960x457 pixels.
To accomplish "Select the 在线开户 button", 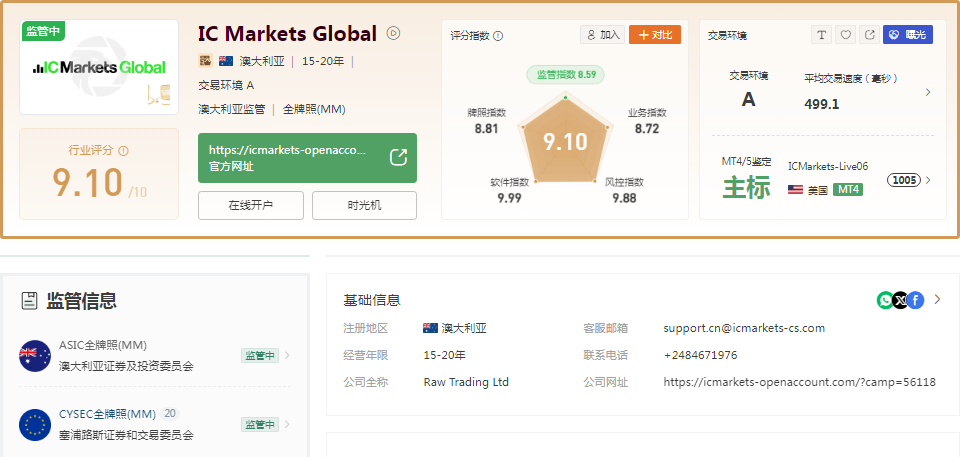I will (250, 205).
